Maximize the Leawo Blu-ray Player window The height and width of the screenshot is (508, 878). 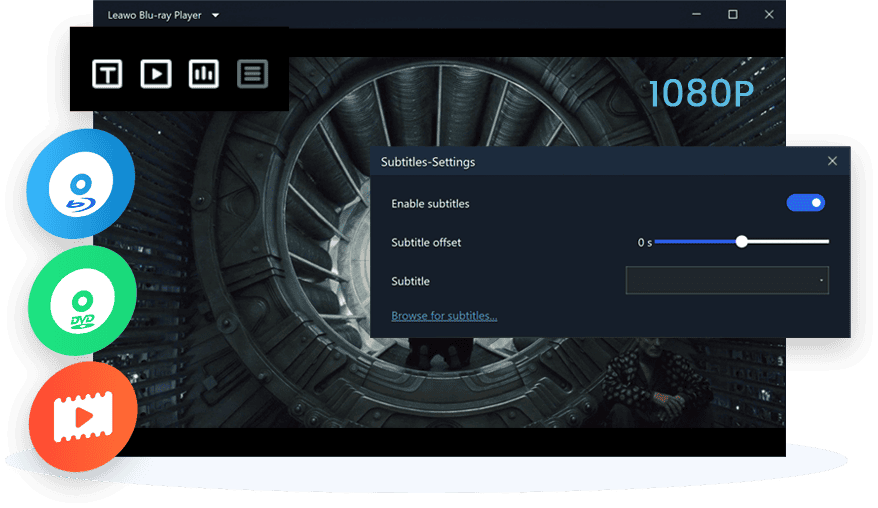point(732,15)
